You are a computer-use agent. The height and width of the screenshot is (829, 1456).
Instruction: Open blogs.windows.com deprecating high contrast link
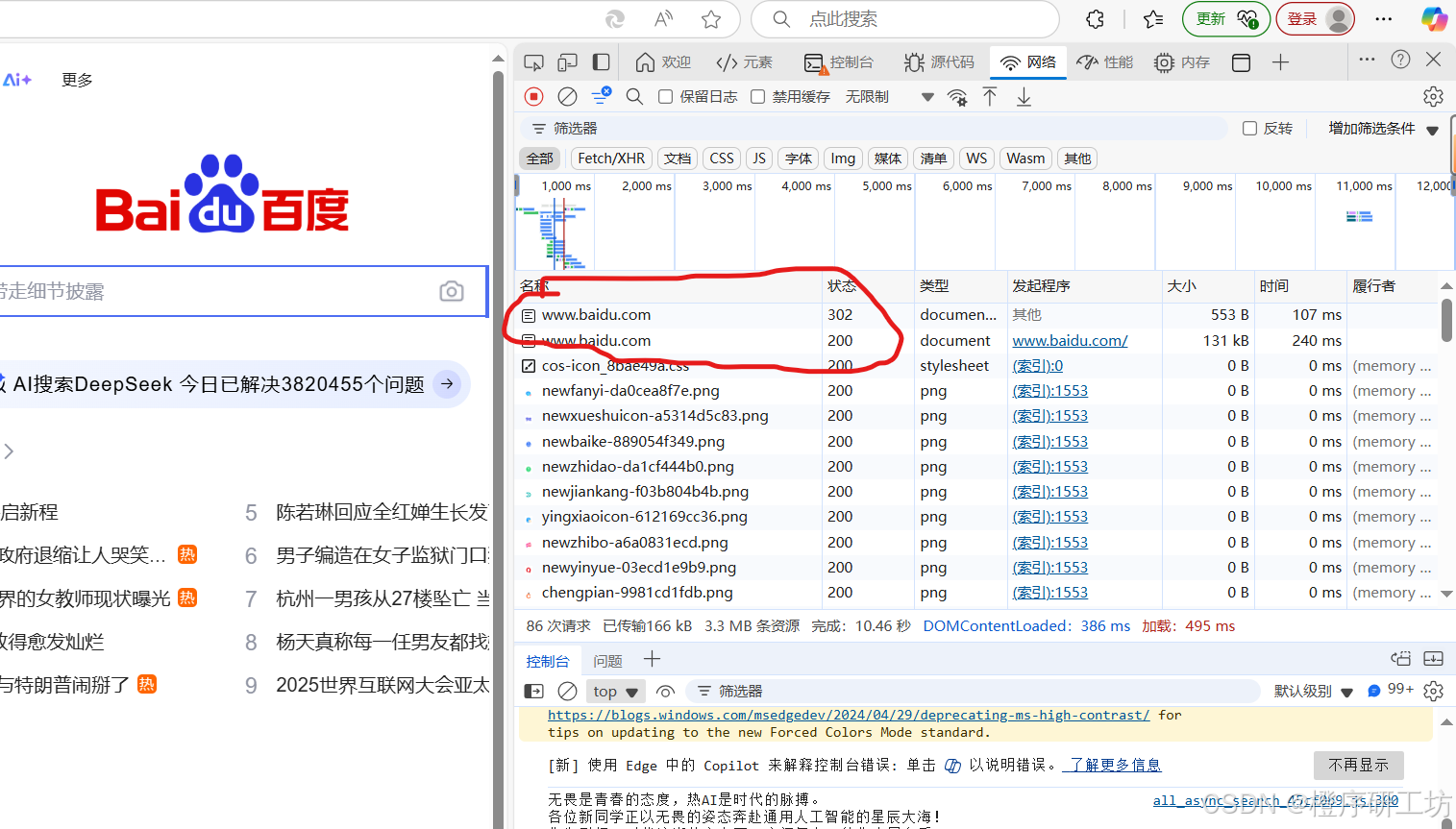(849, 715)
